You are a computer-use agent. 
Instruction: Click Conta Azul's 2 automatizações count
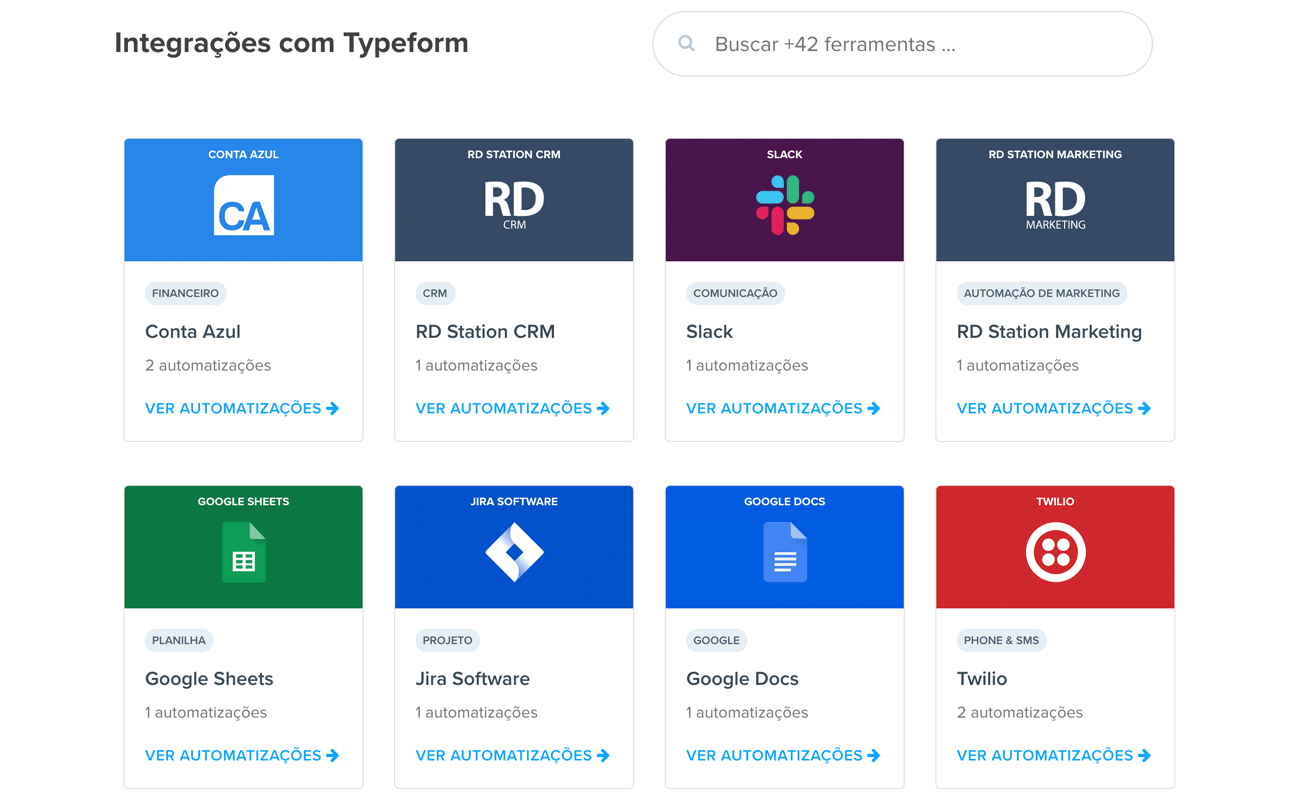click(x=208, y=365)
